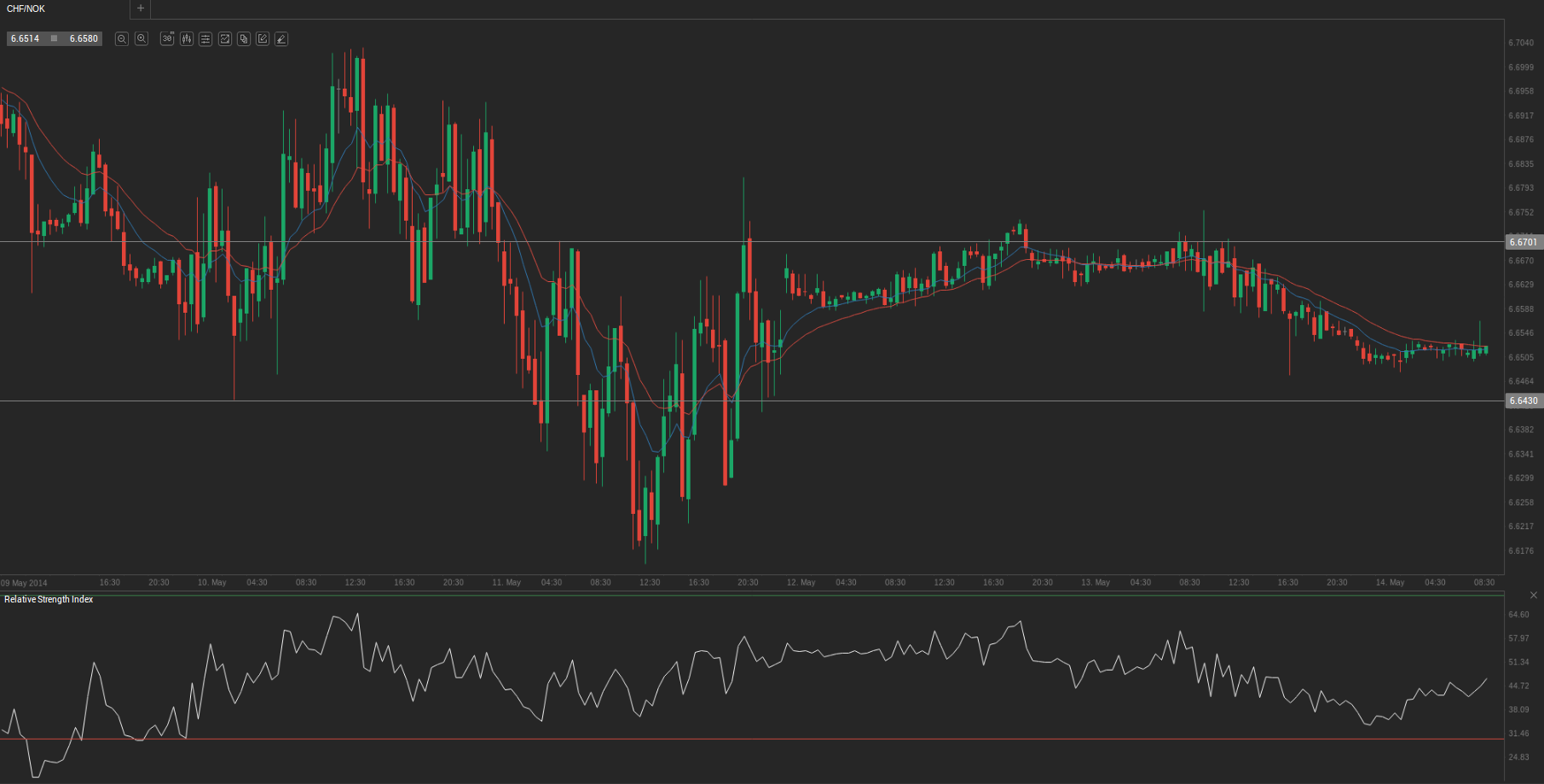Click the 11. May date label
This screenshot has width=1544, height=784.
click(506, 583)
